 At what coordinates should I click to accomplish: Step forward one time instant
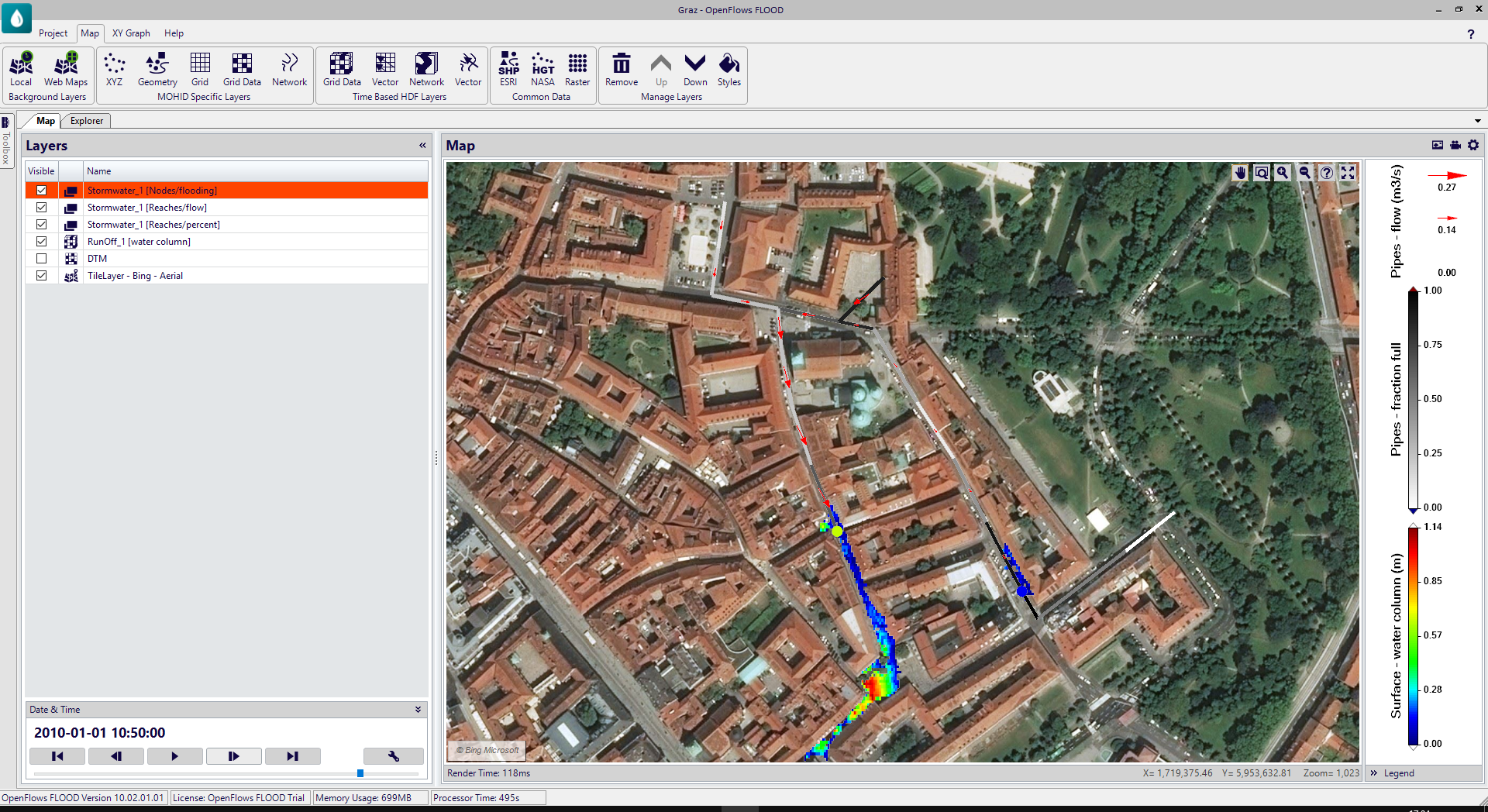pos(234,756)
